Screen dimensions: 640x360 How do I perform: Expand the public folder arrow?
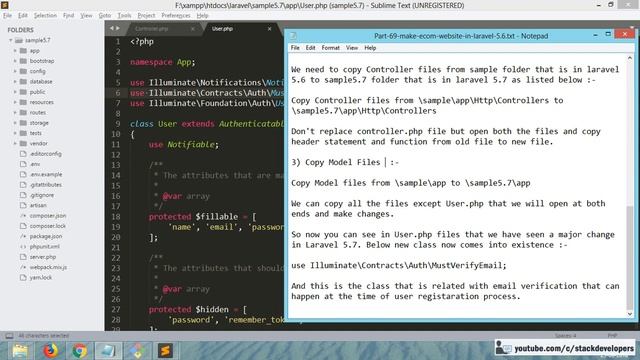[15, 92]
